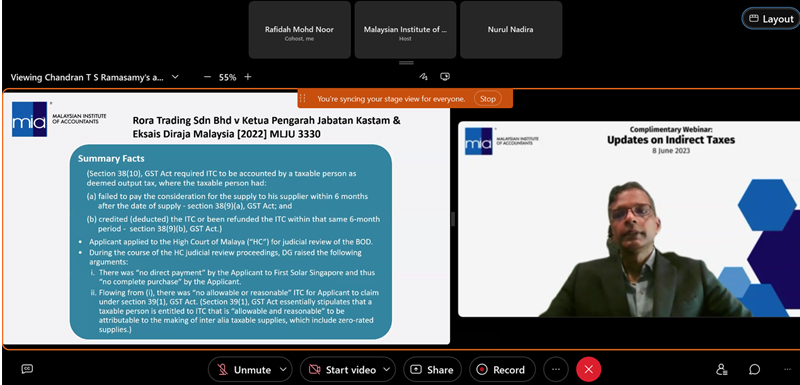Open the Layout menu
The width and height of the screenshot is (800, 385).
point(770,19)
